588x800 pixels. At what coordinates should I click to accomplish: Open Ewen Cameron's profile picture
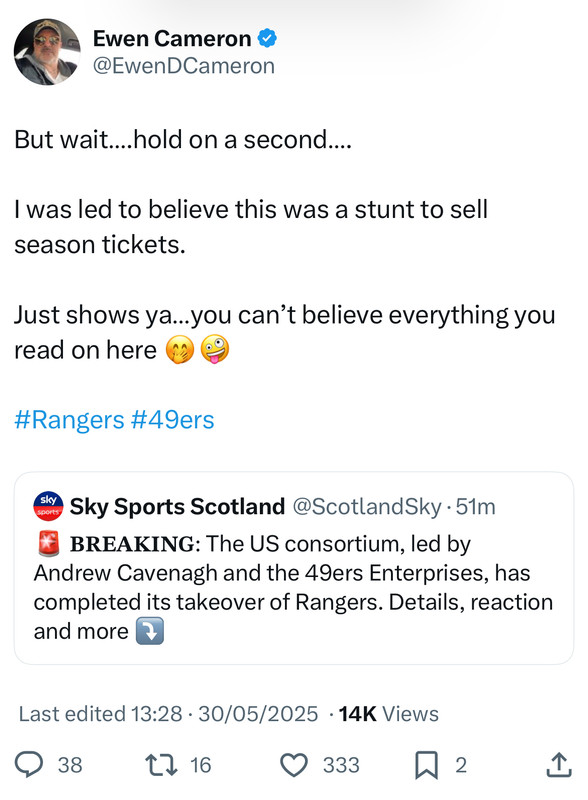47,52
